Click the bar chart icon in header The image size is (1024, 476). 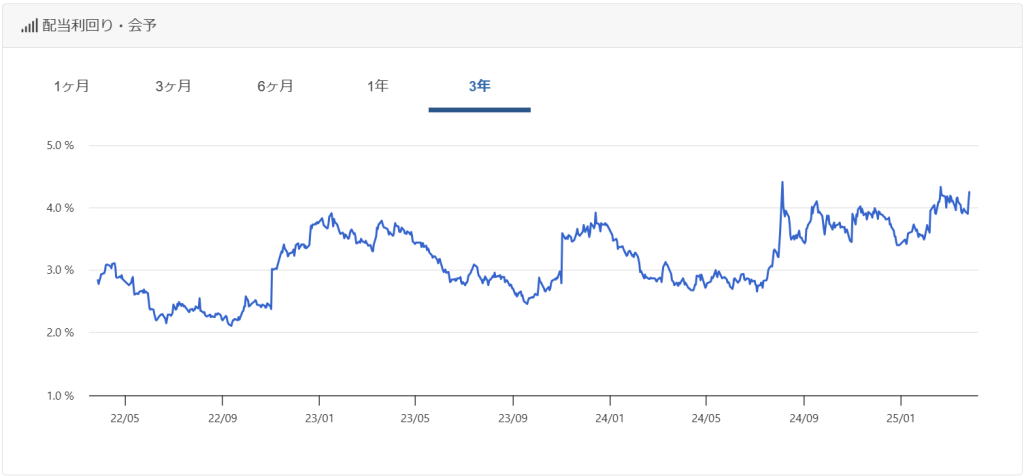point(29,25)
